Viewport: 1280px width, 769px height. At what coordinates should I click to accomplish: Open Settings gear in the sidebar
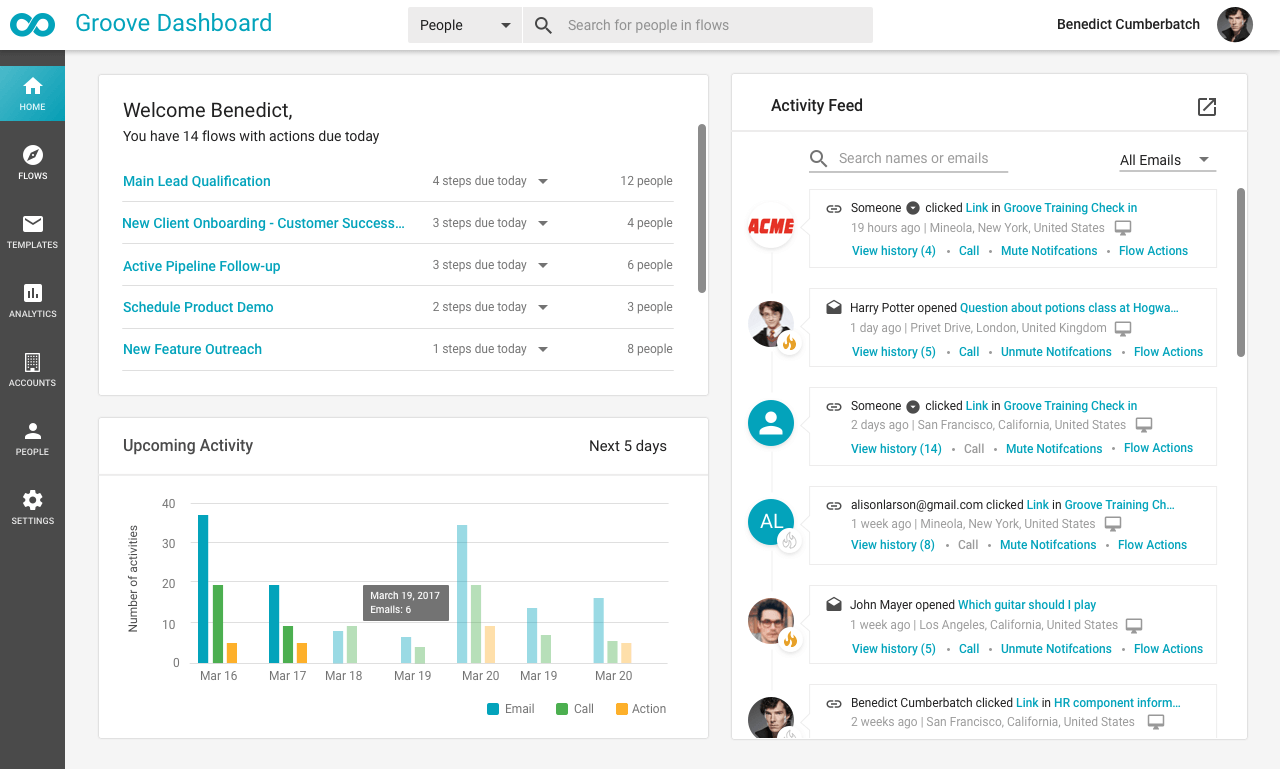[32, 507]
